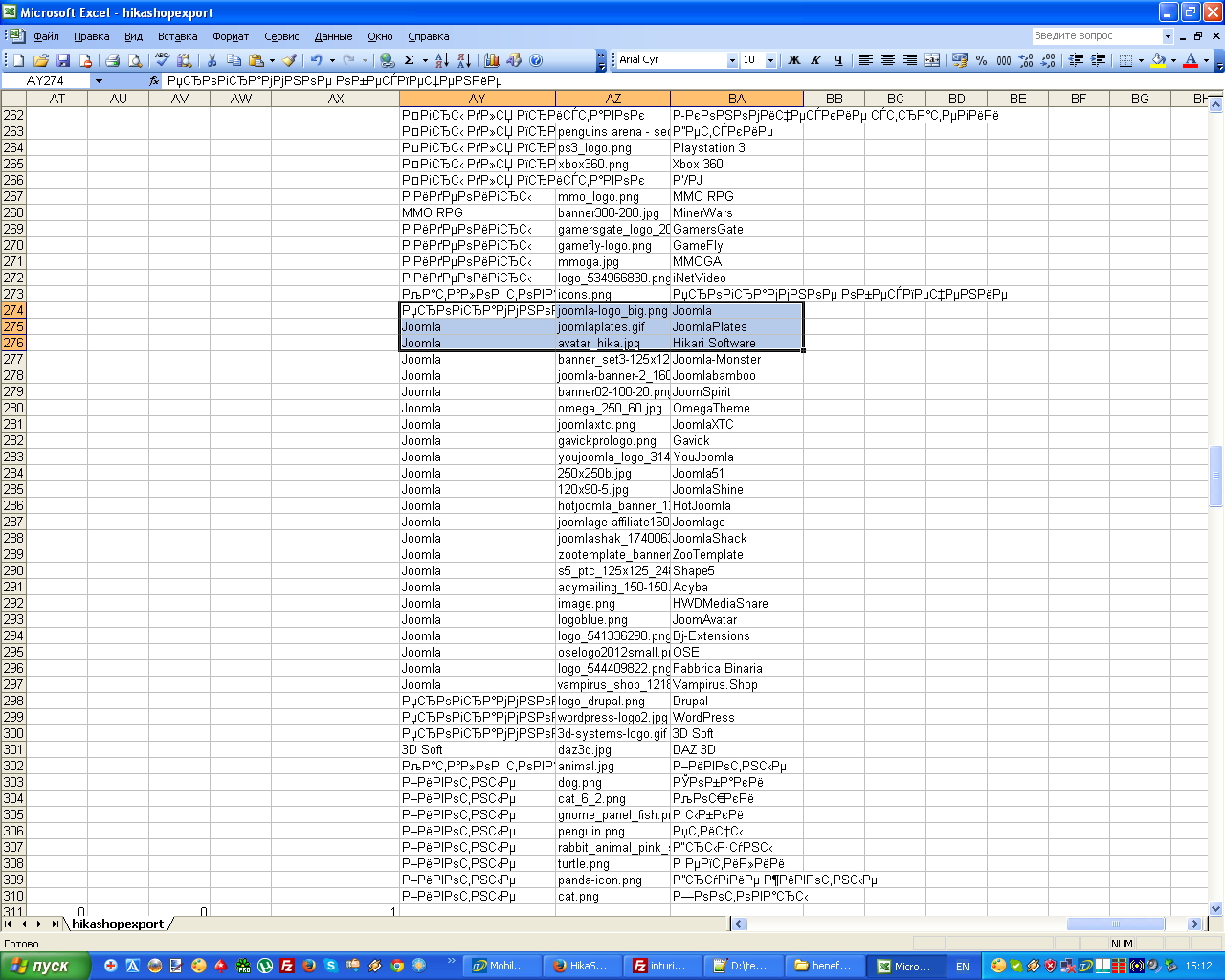Apply red Font Color to text

click(1191, 60)
